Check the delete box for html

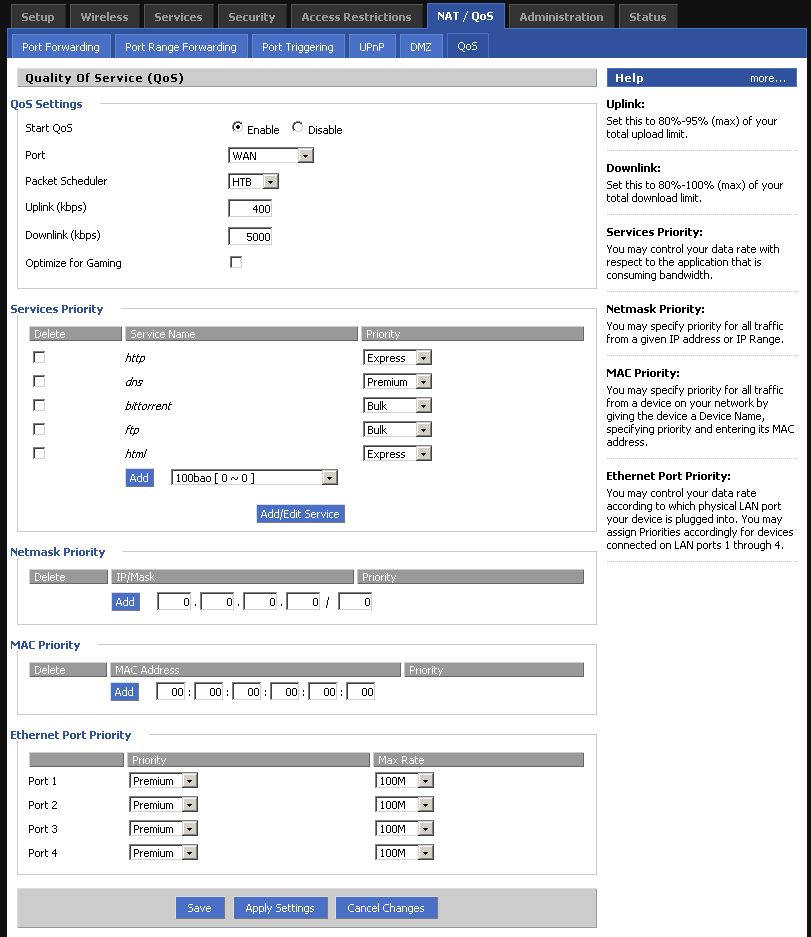(x=39, y=453)
